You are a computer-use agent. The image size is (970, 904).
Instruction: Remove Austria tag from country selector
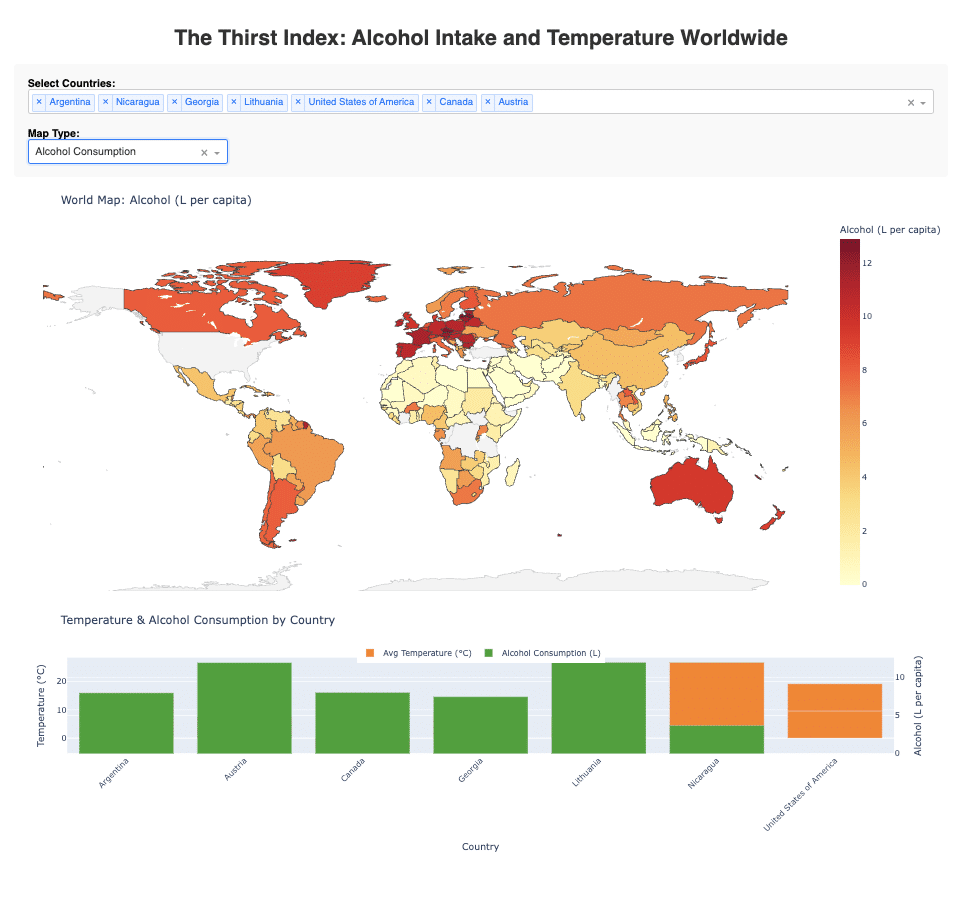click(488, 102)
